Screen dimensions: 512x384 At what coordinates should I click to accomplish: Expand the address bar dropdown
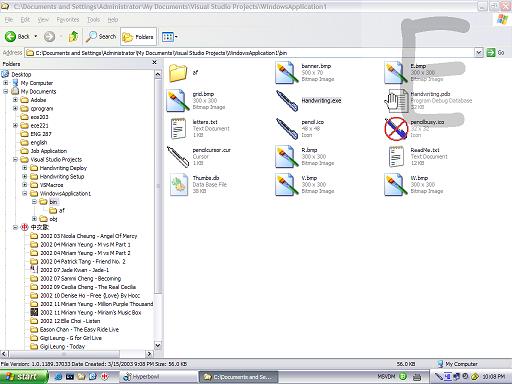[478, 53]
